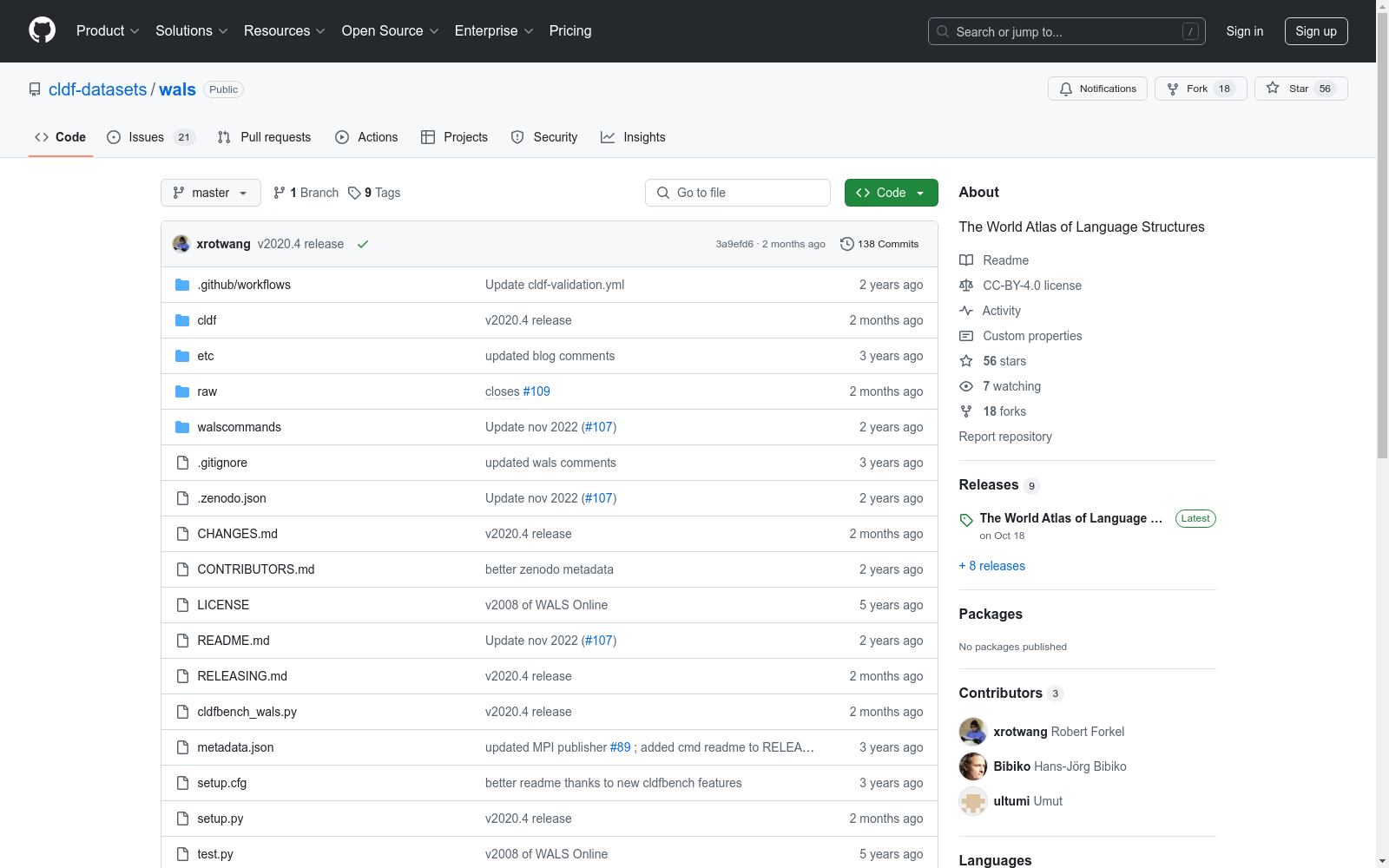Open the master branch dropdown

click(211, 193)
